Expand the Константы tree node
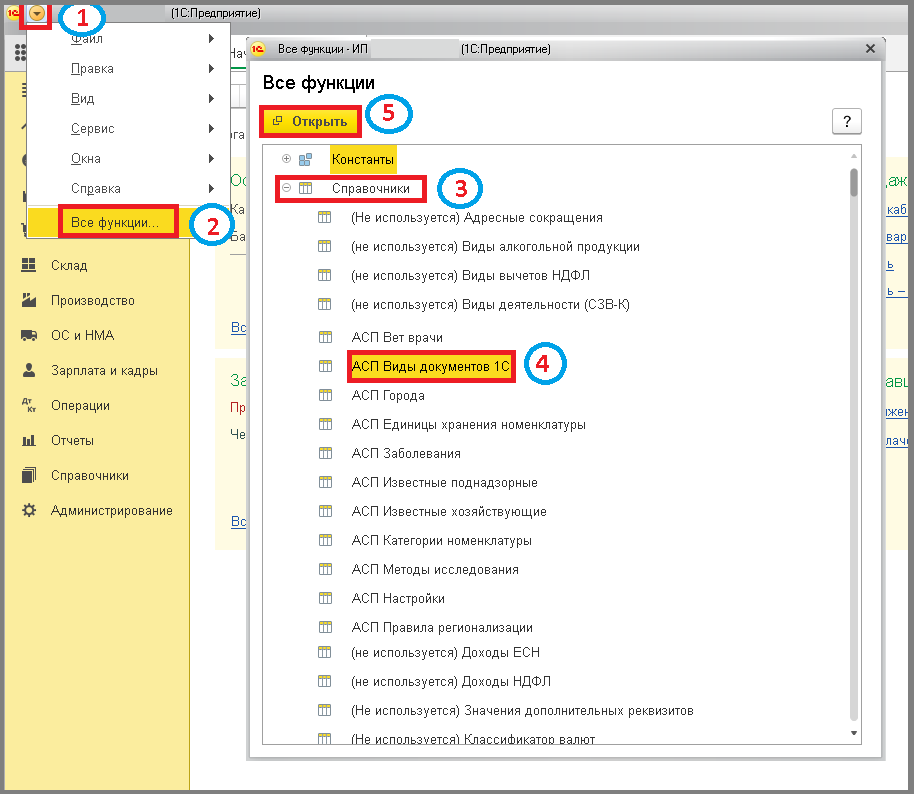914x794 pixels. click(286, 159)
